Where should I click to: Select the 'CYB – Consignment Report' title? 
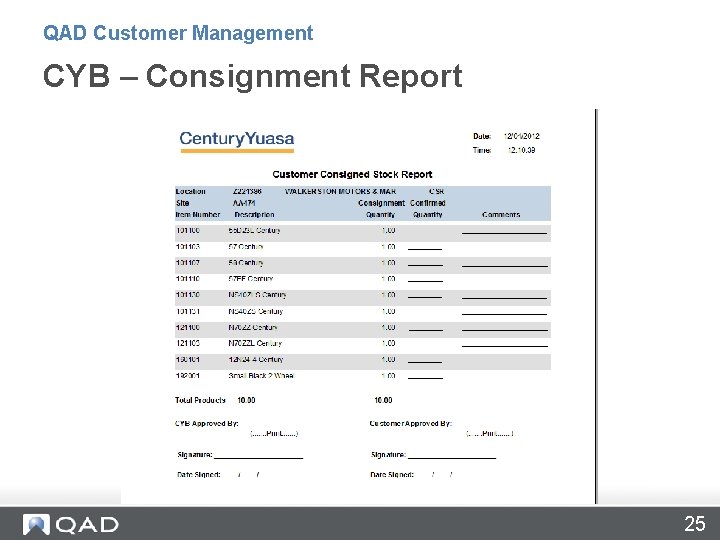click(253, 76)
